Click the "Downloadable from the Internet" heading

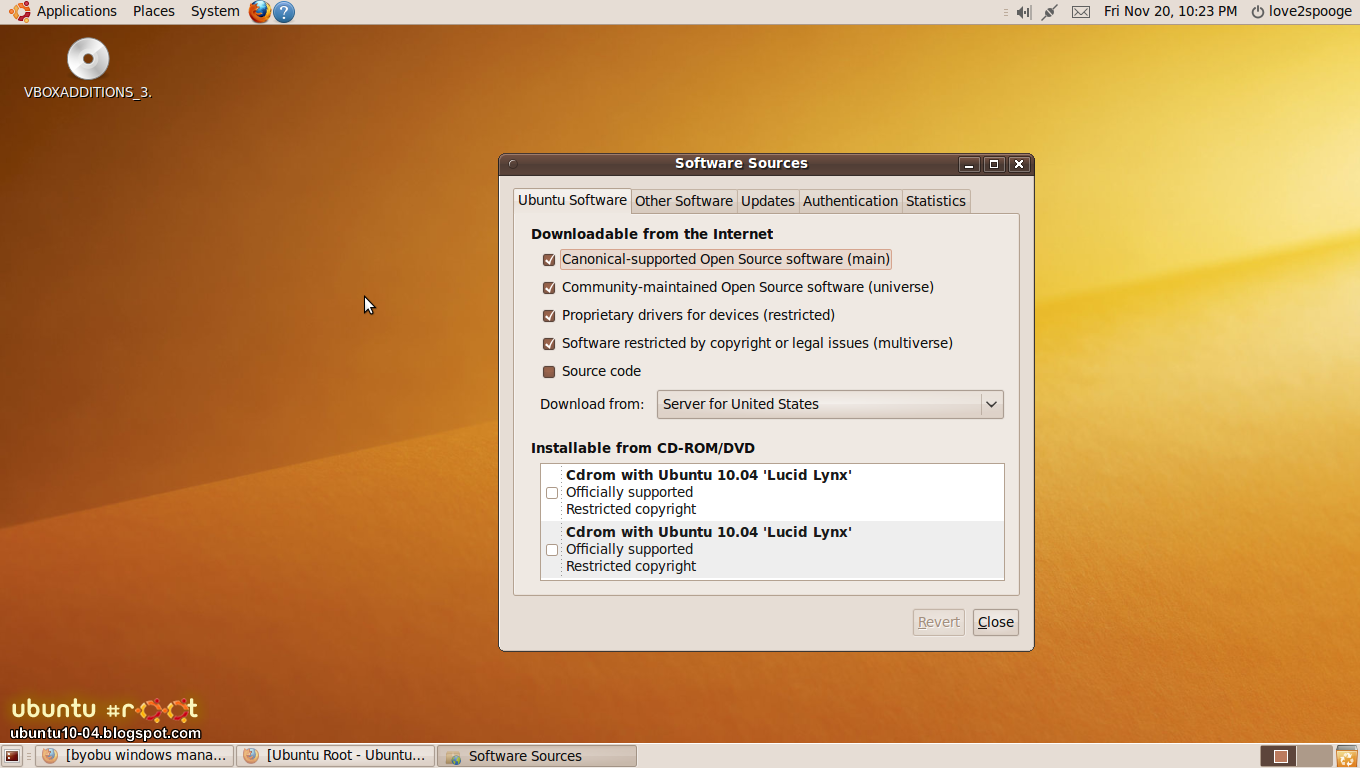[652, 234]
